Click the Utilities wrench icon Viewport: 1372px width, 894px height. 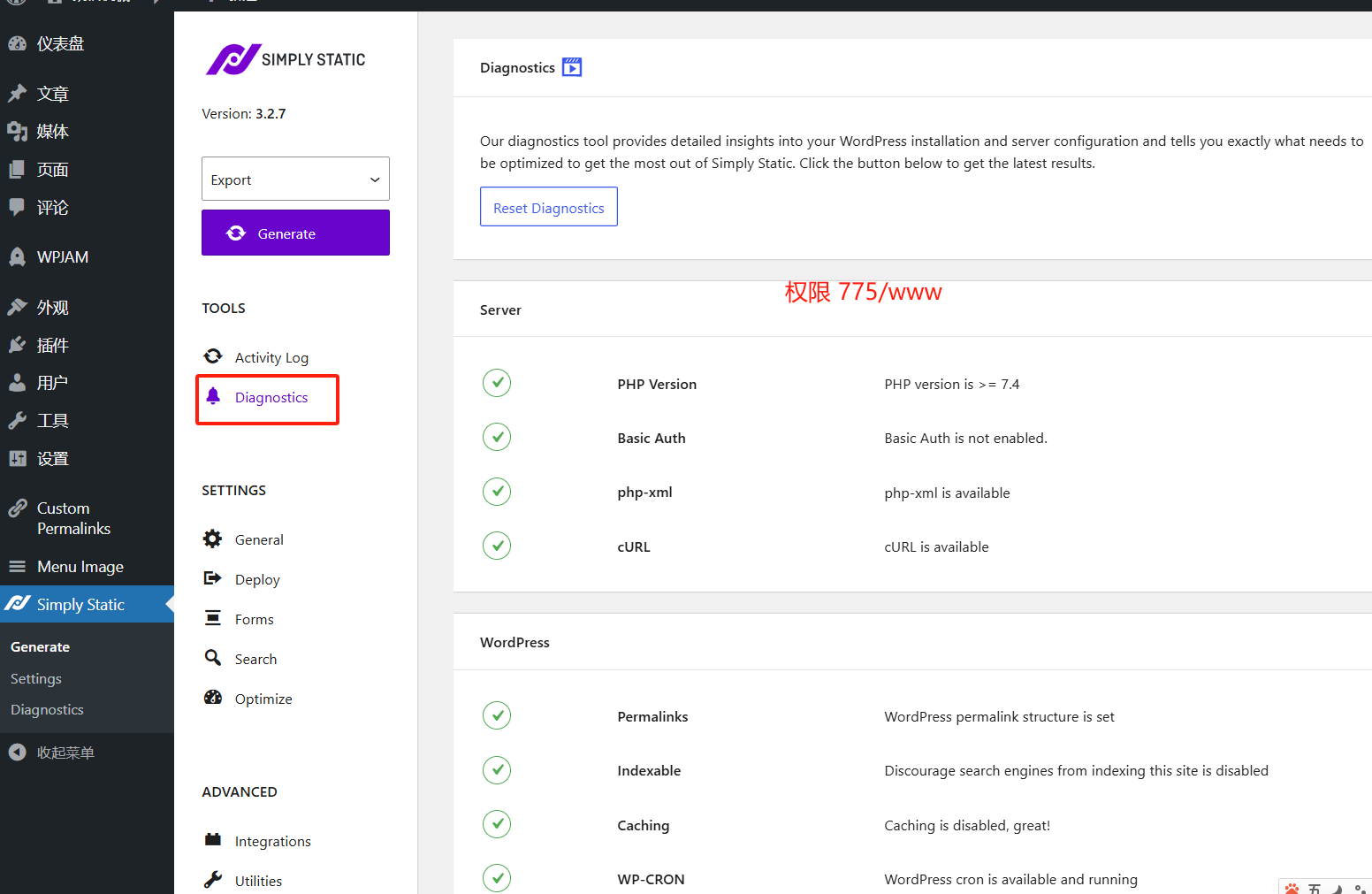tap(213, 880)
